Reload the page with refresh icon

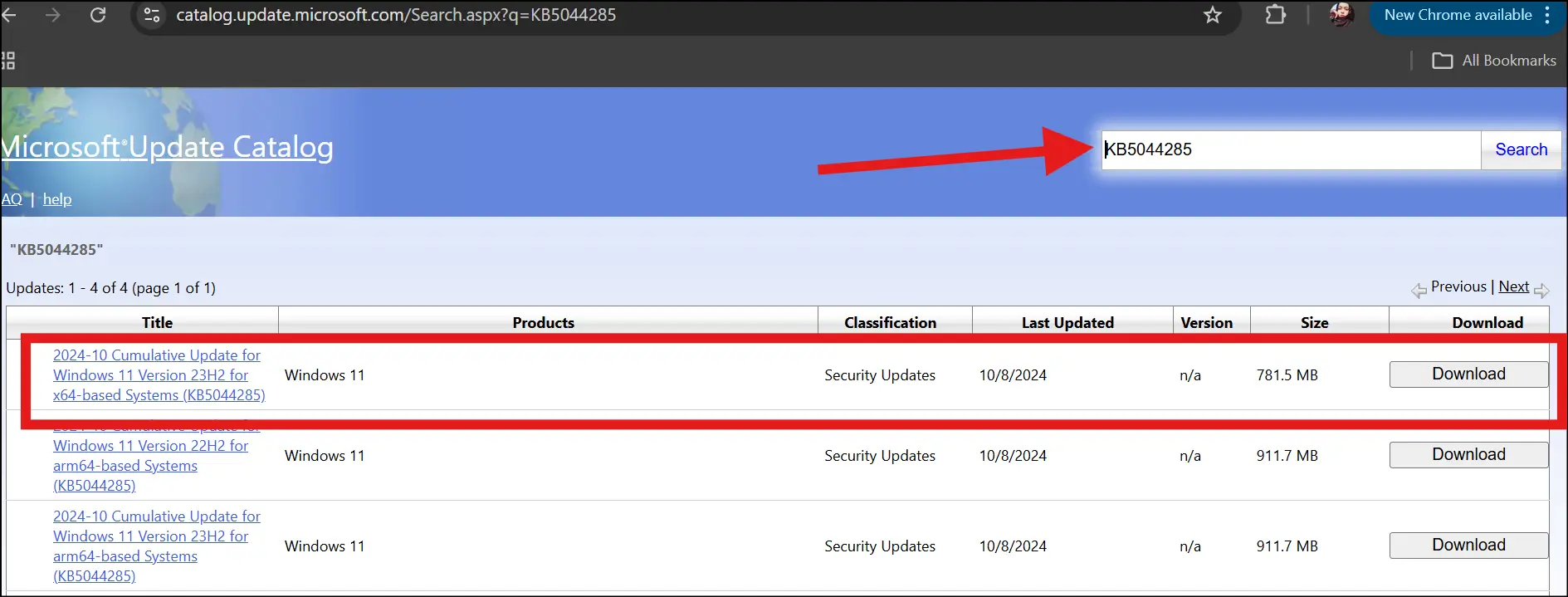click(98, 15)
